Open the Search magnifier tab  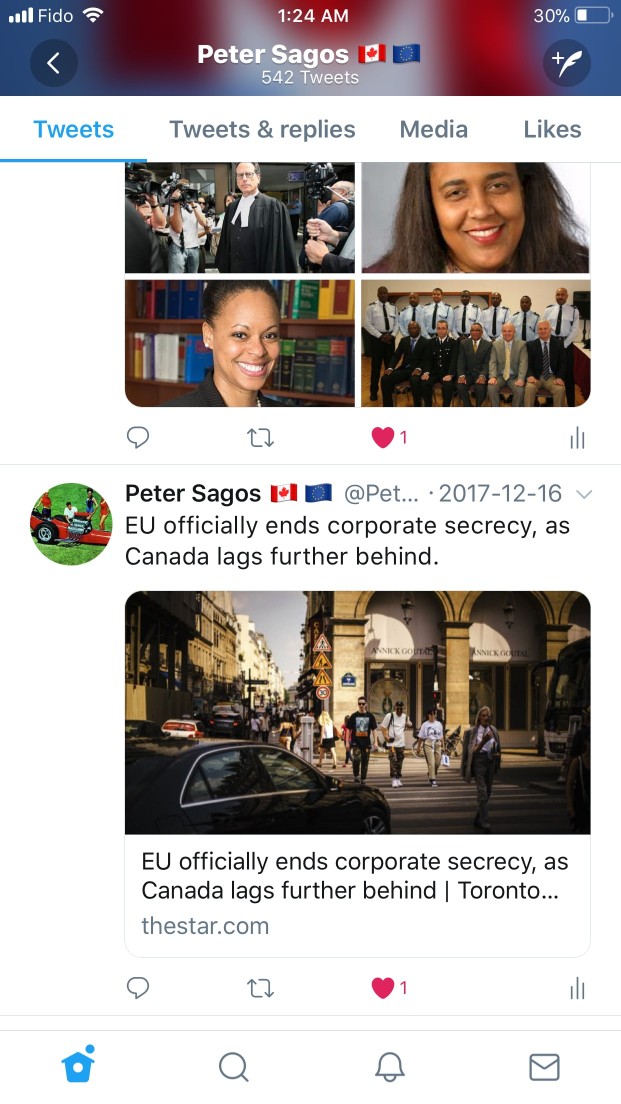click(234, 1067)
